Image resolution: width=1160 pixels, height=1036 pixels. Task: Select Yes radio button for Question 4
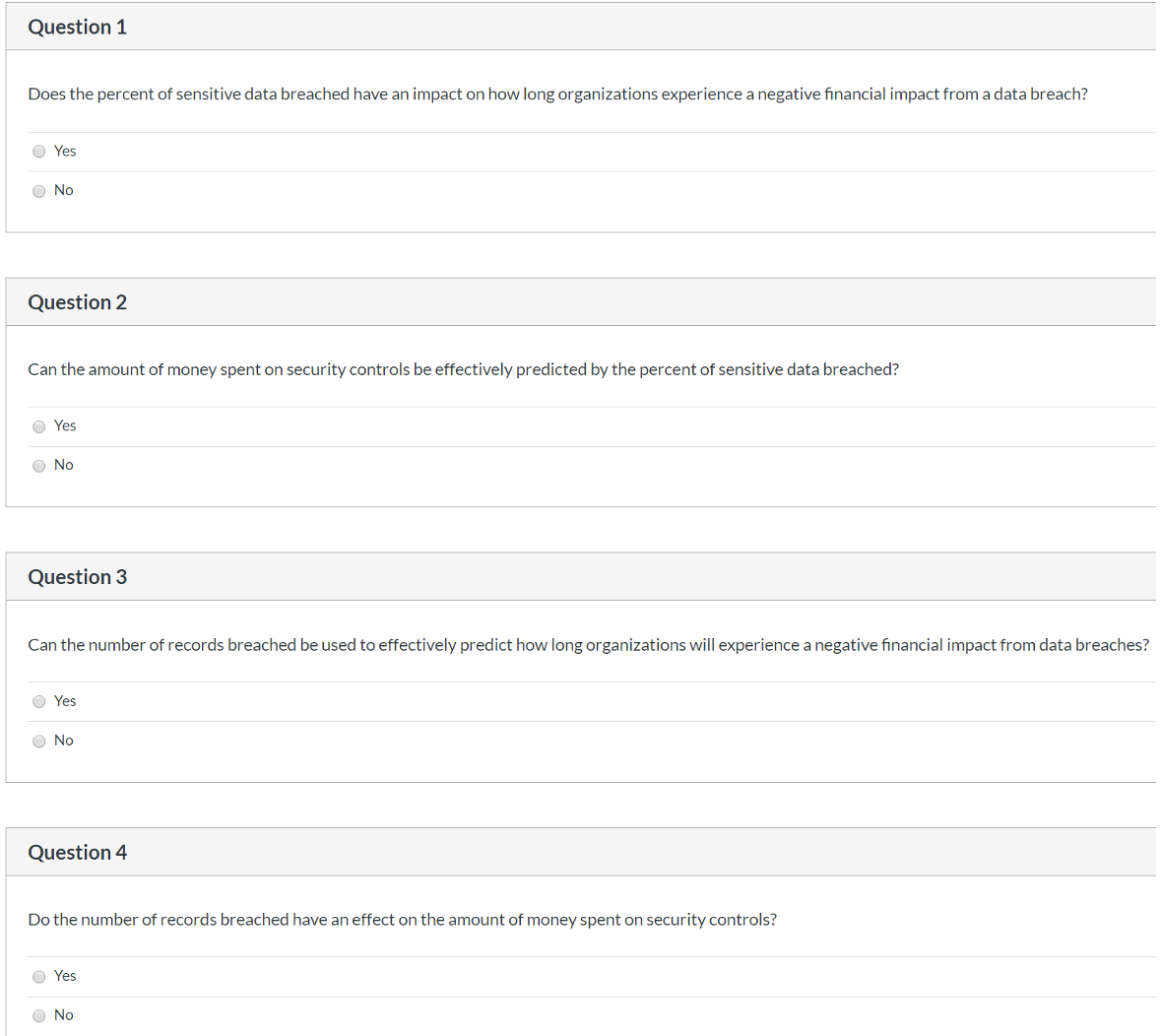pyautogui.click(x=39, y=977)
